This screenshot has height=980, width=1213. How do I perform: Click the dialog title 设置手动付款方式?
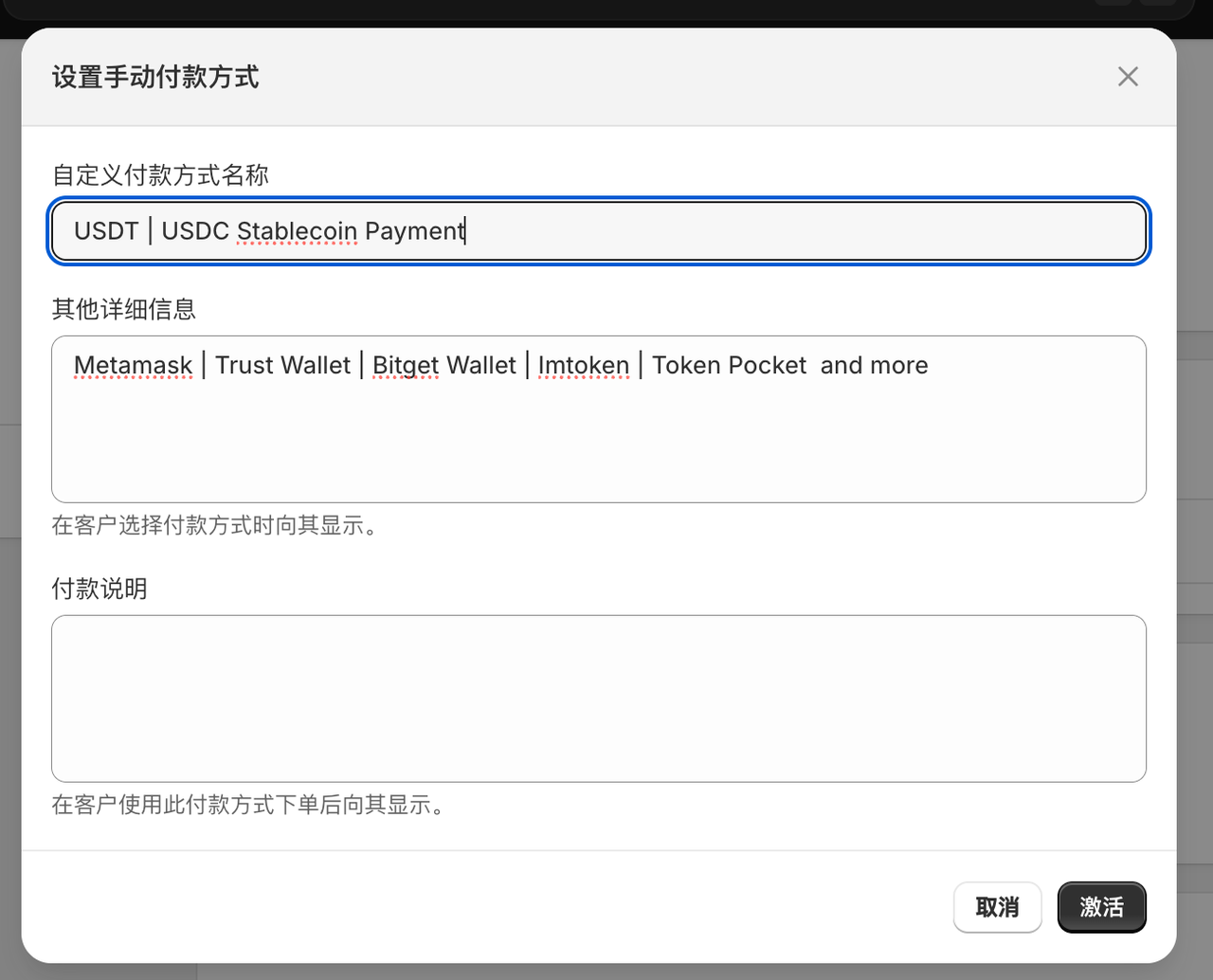tap(155, 77)
